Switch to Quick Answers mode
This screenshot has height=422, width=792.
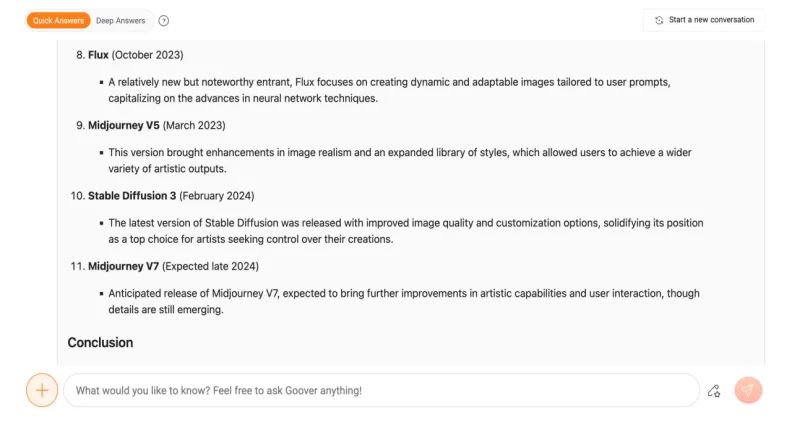[x=59, y=21]
